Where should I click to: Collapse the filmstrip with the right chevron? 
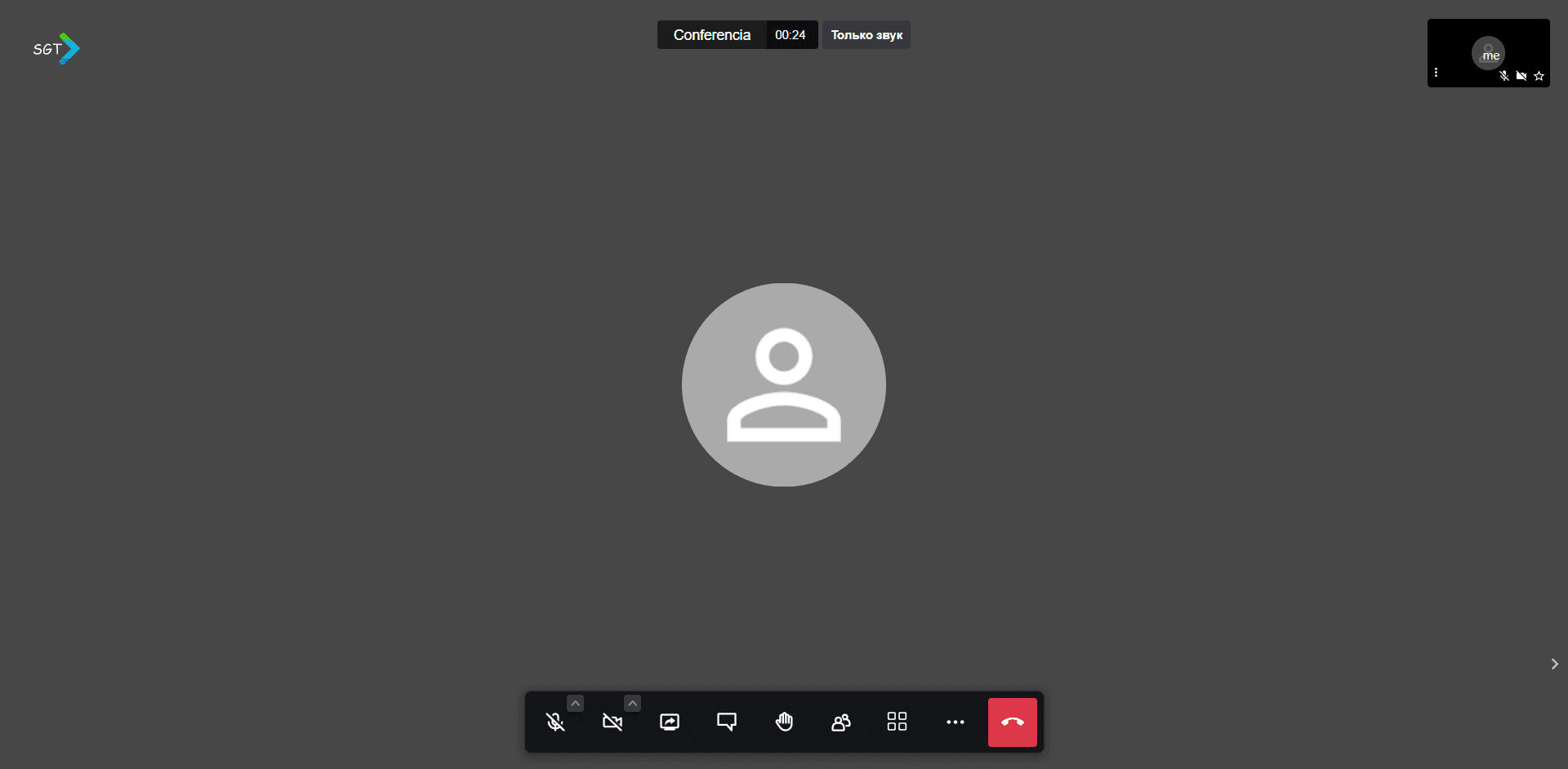point(1554,664)
